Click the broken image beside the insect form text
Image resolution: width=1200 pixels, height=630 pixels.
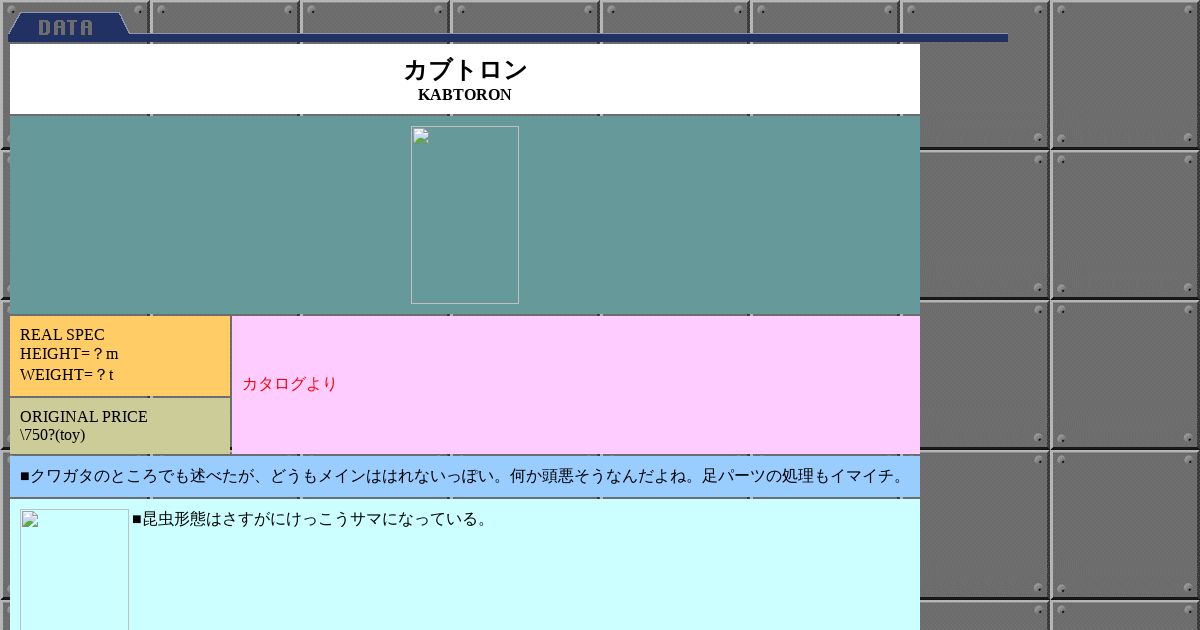pos(75,569)
